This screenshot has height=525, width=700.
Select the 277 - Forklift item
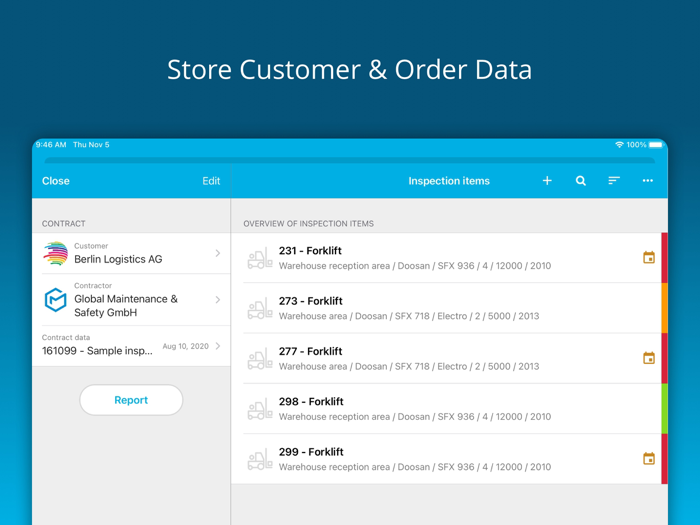(449, 358)
